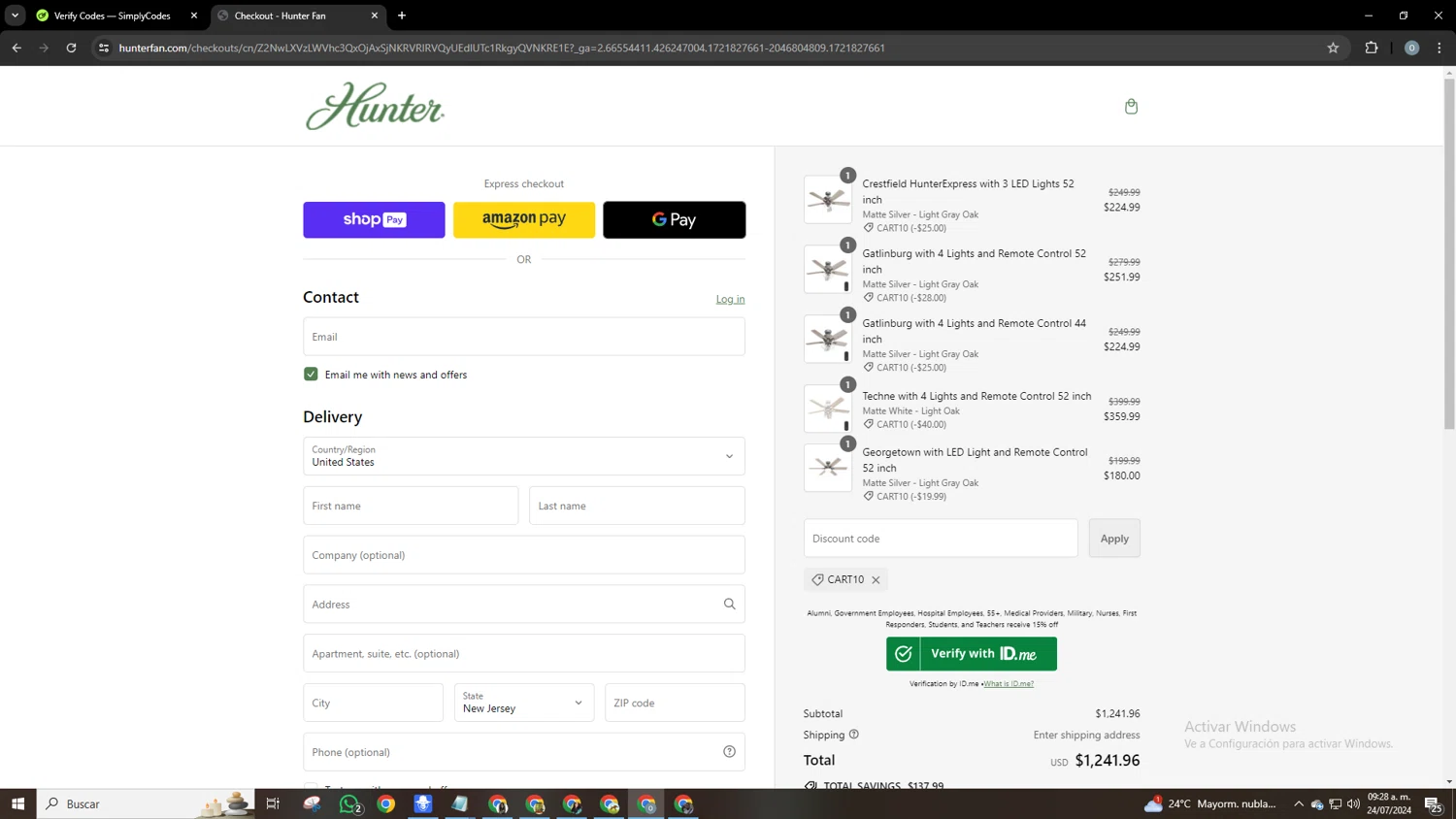Bookmark this page with the star icon
1456x819 pixels.
1333,48
